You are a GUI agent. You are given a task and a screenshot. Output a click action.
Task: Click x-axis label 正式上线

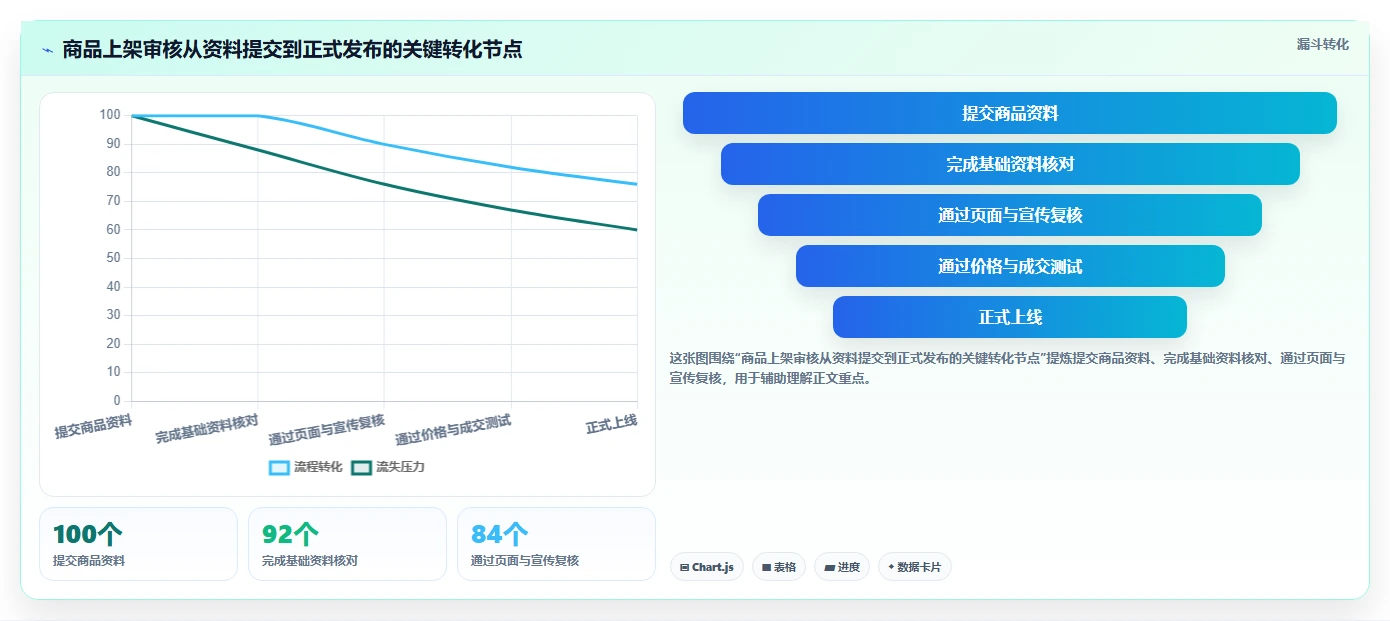pyautogui.click(x=611, y=424)
